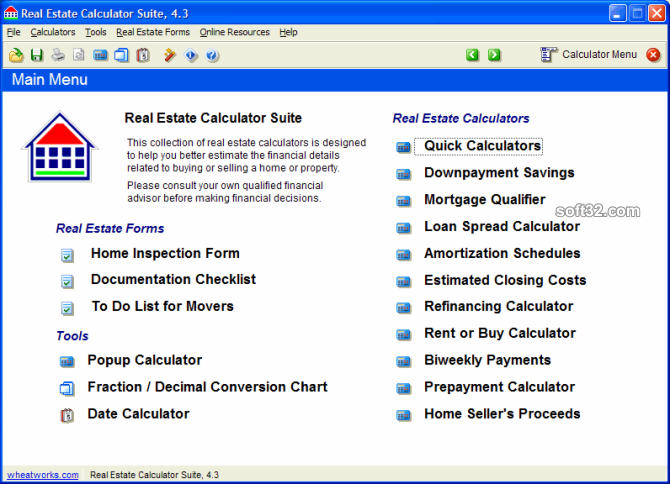Click the large house logo image
This screenshot has width=670, height=484.
[x=60, y=147]
